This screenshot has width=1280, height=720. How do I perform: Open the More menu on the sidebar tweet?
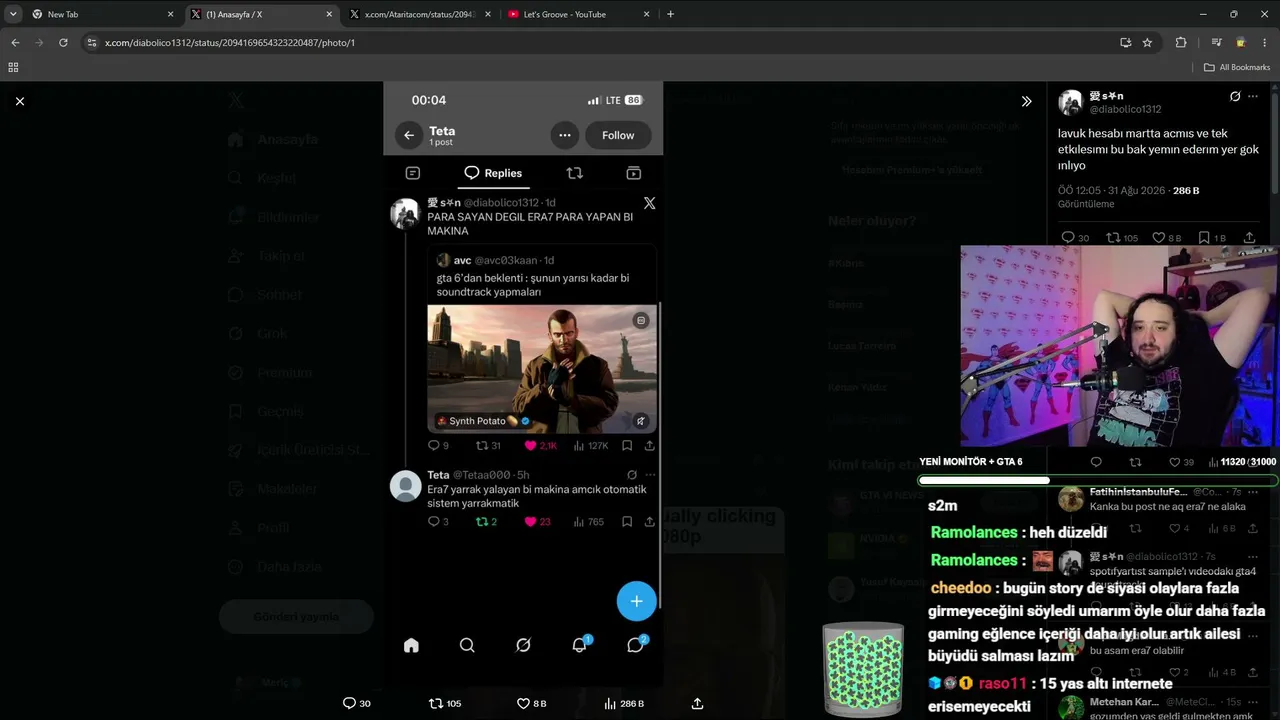(x=1253, y=96)
